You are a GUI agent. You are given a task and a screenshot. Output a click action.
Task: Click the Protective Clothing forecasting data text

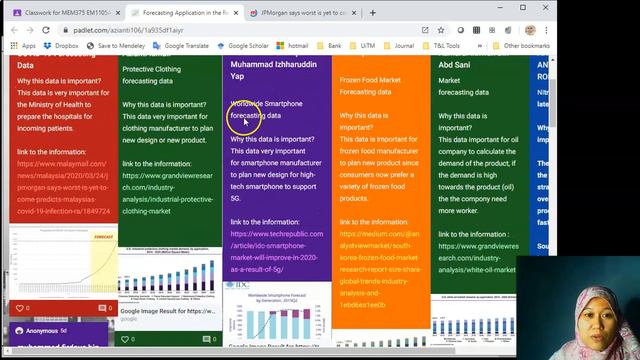151,75
